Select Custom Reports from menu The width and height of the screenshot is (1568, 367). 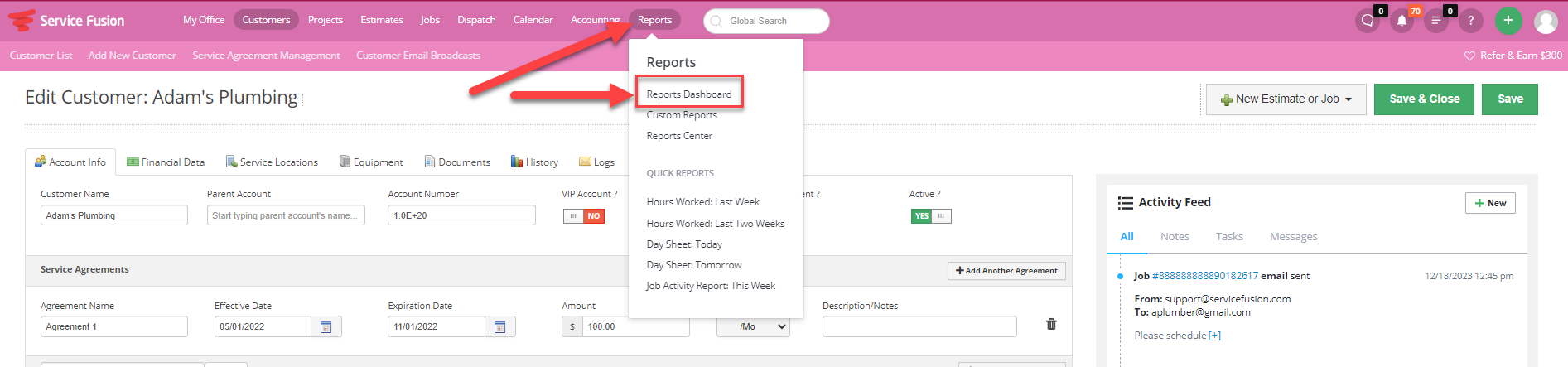click(x=682, y=115)
